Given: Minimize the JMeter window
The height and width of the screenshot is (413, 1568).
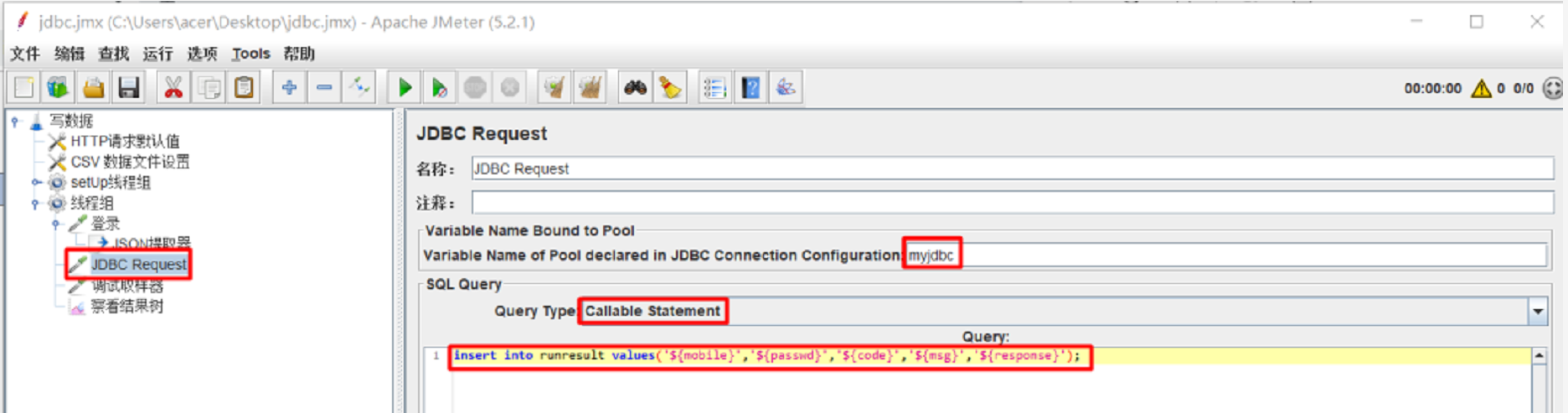Looking at the screenshot, I should click(x=1416, y=22).
